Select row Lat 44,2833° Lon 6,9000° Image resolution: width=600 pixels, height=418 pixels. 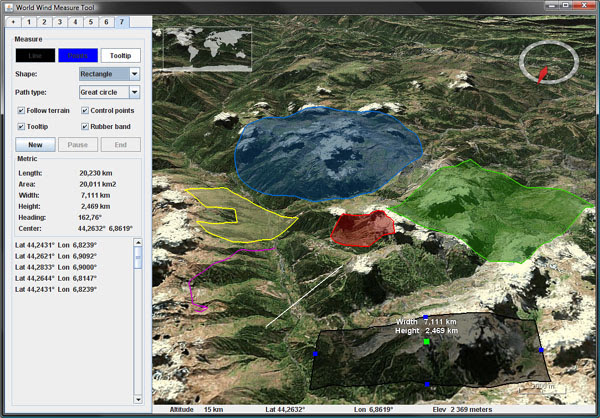click(x=56, y=267)
